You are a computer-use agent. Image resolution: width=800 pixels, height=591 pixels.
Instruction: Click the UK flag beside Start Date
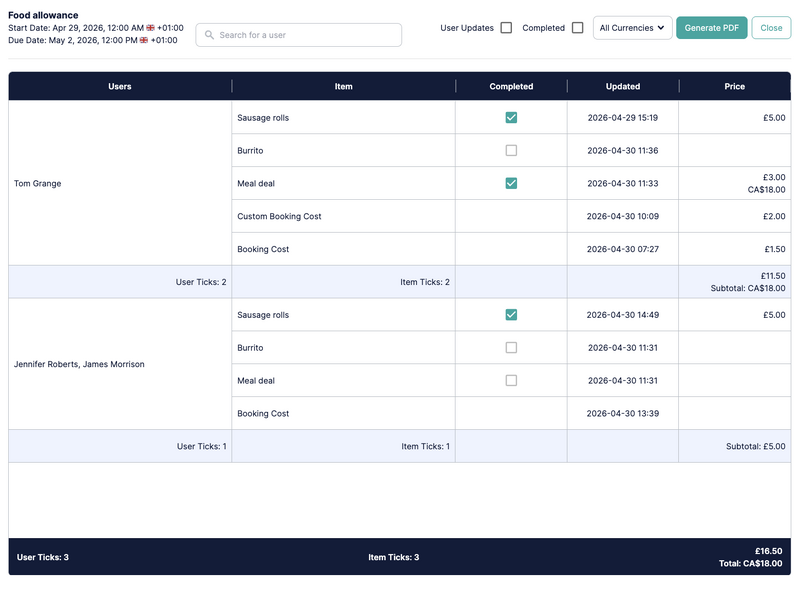click(151, 28)
